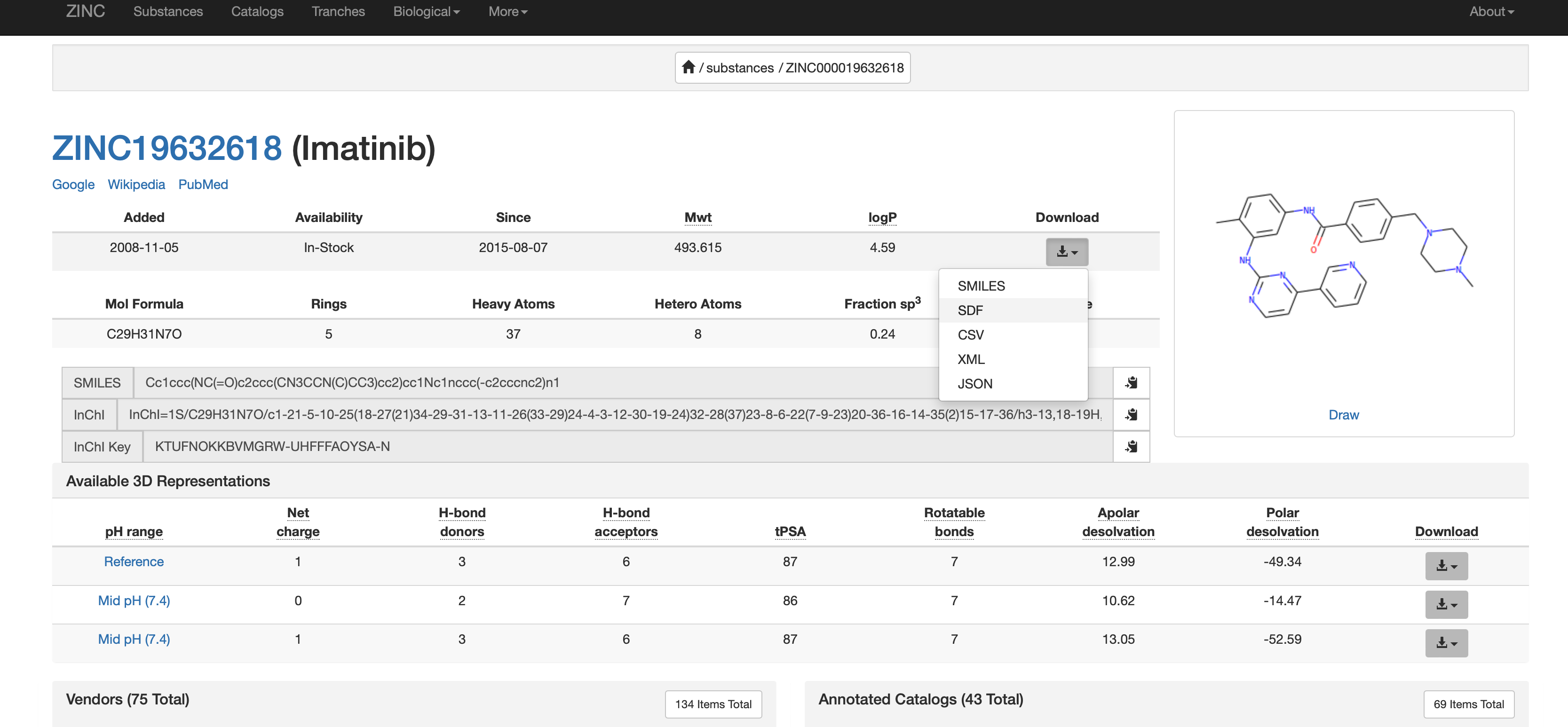Choose SMILES from the download menu
The image size is (1568, 727).
1013,286
